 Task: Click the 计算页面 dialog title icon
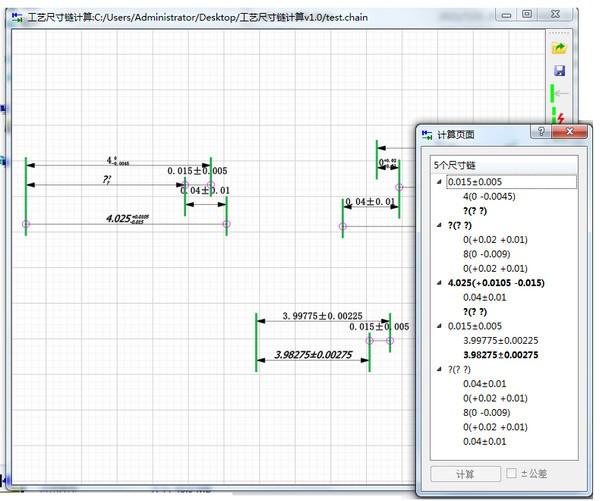[x=427, y=135]
